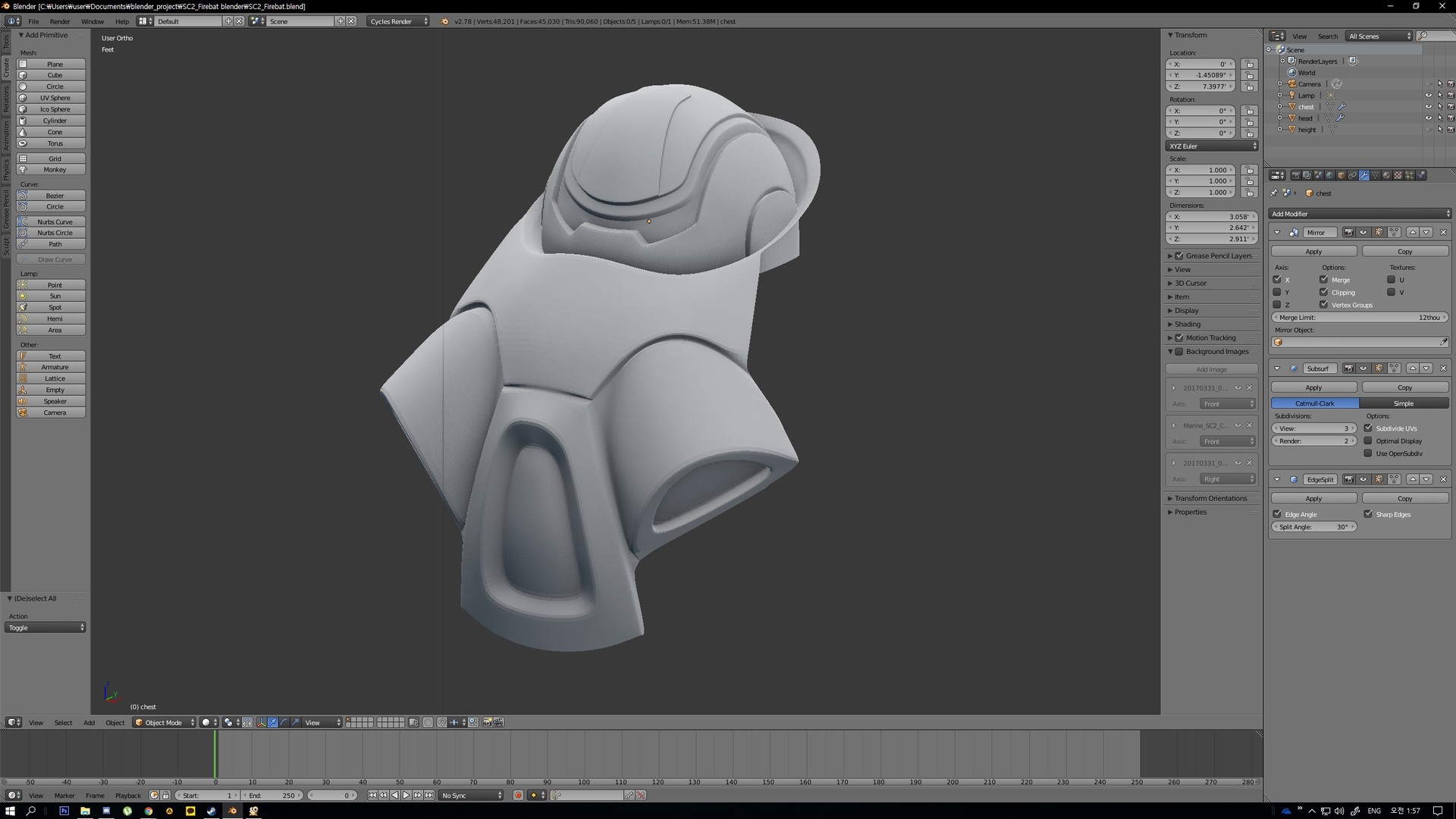The height and width of the screenshot is (819, 1456).
Task: Toggle Clipping on the Mirror modifier
Action: pos(1324,292)
